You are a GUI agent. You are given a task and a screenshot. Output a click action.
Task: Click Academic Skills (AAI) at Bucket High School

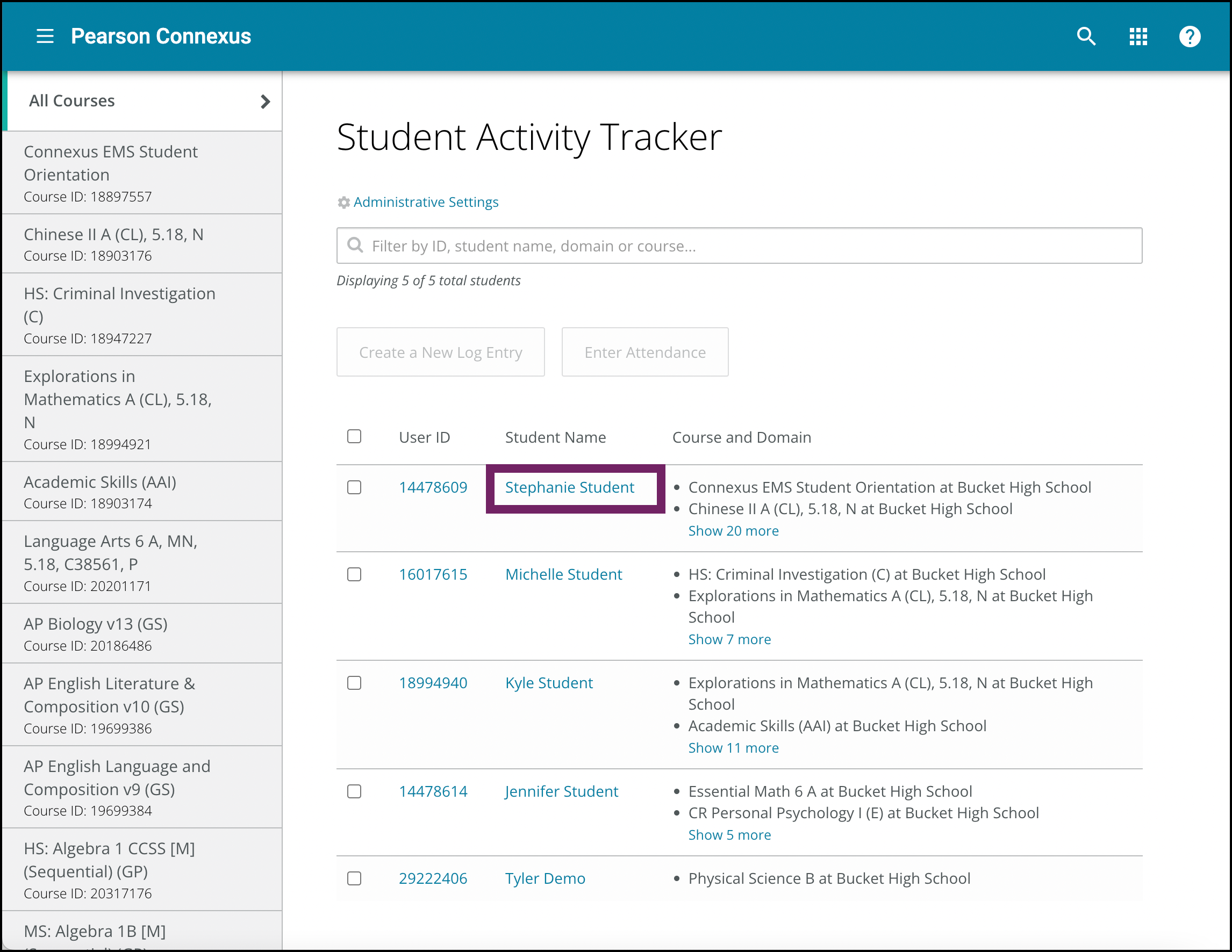click(x=837, y=726)
